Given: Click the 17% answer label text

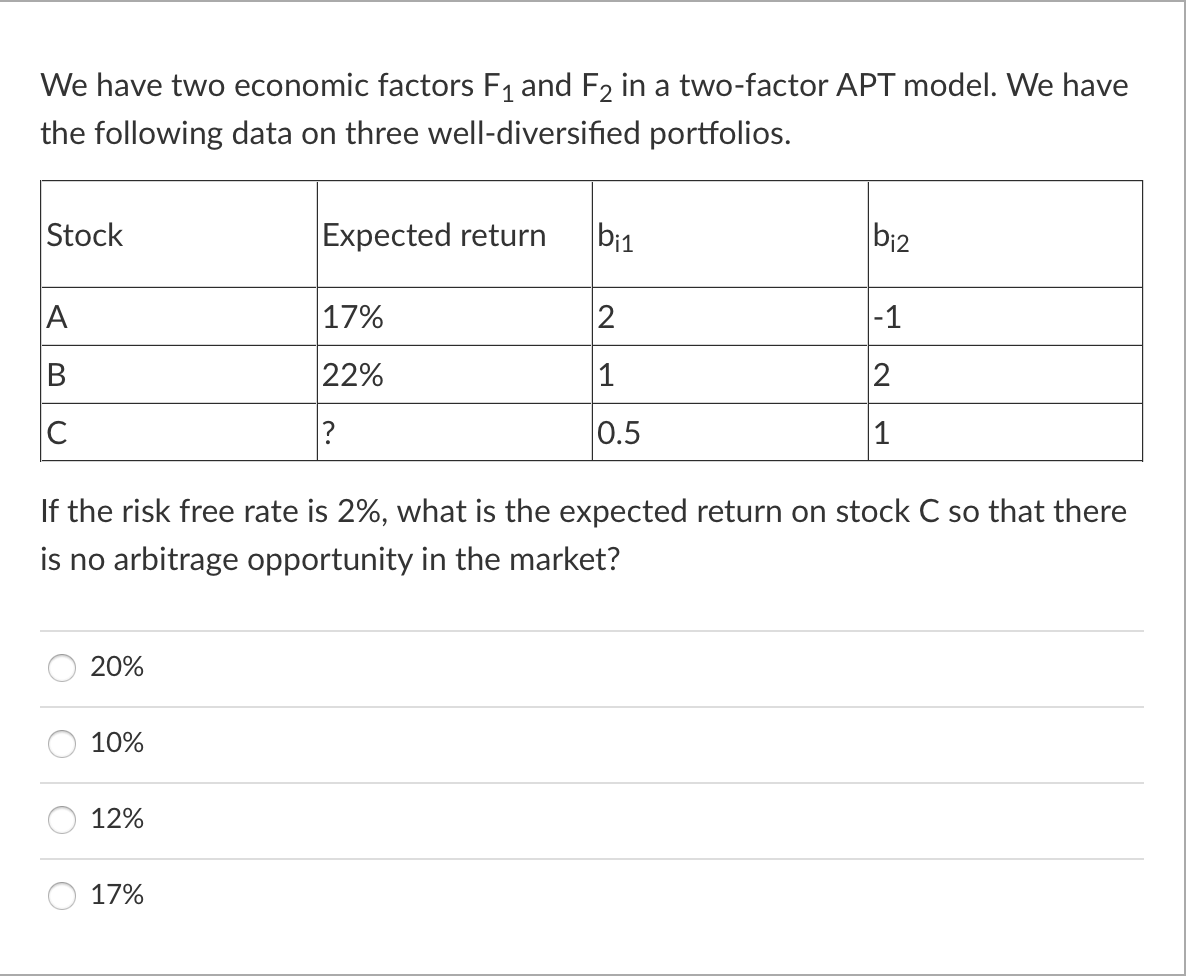Looking at the screenshot, I should click(x=116, y=895).
